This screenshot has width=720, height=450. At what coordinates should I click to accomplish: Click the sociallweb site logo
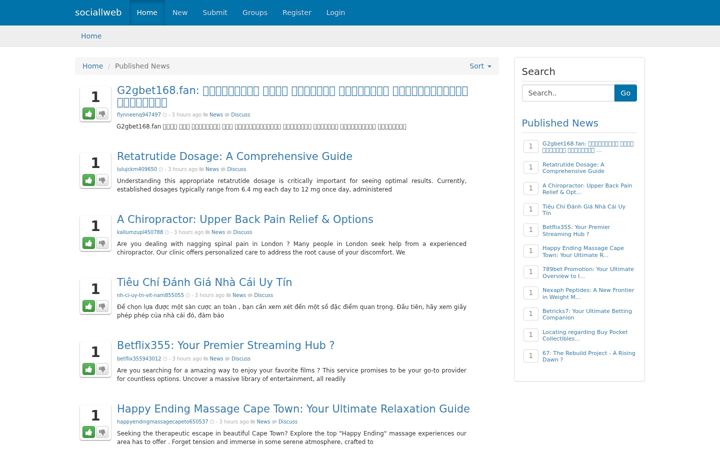[98, 12]
